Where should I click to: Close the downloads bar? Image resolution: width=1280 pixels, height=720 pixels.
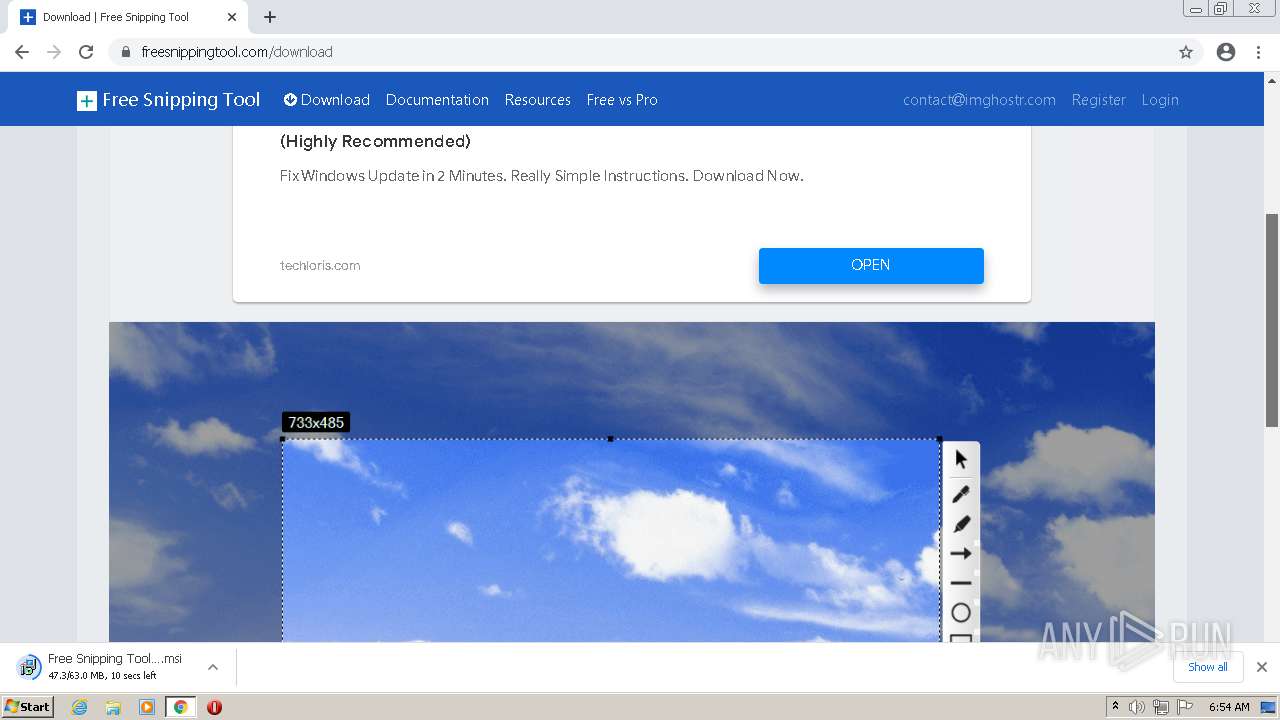(x=1262, y=667)
